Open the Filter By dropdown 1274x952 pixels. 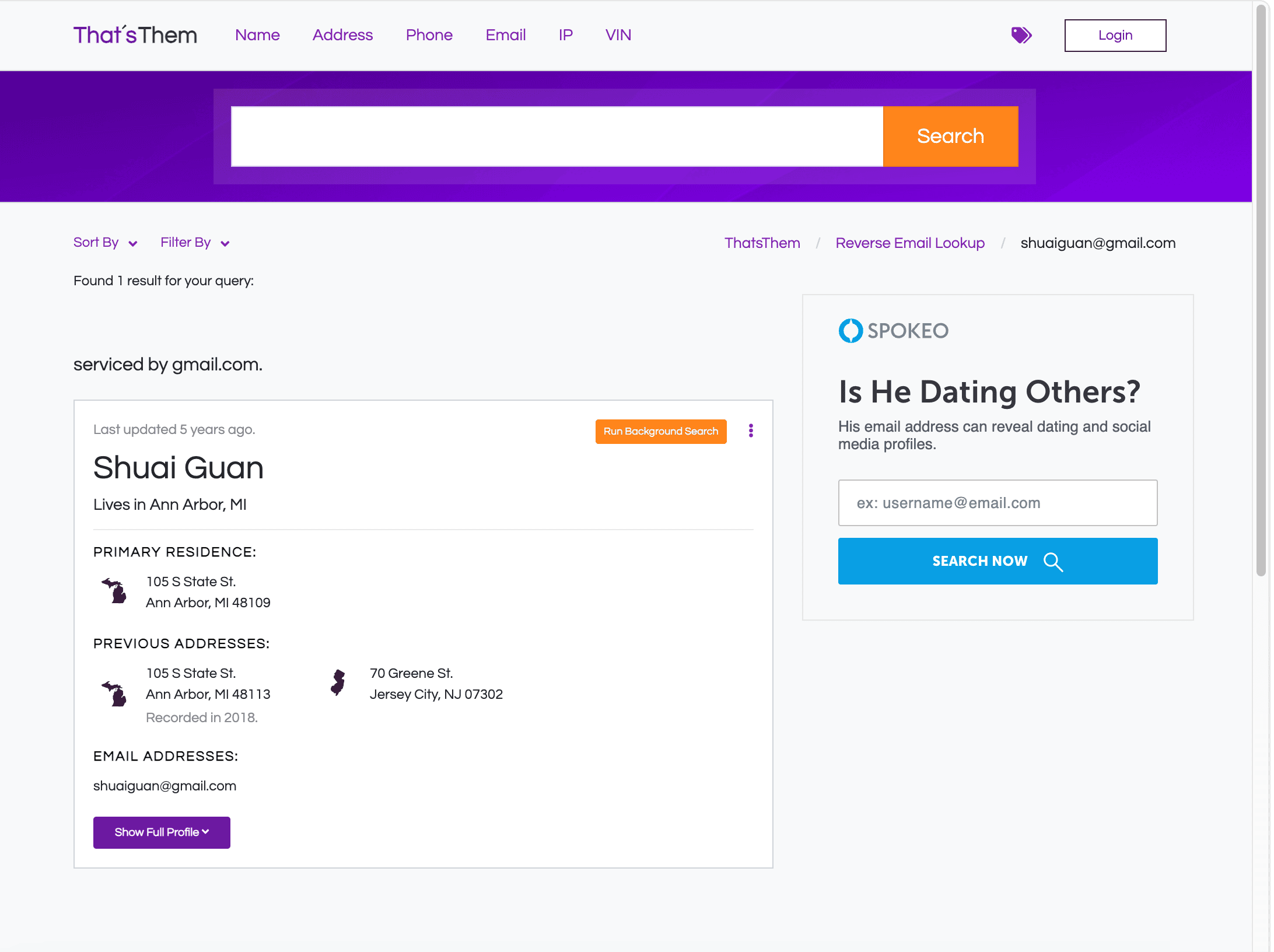[x=195, y=243]
